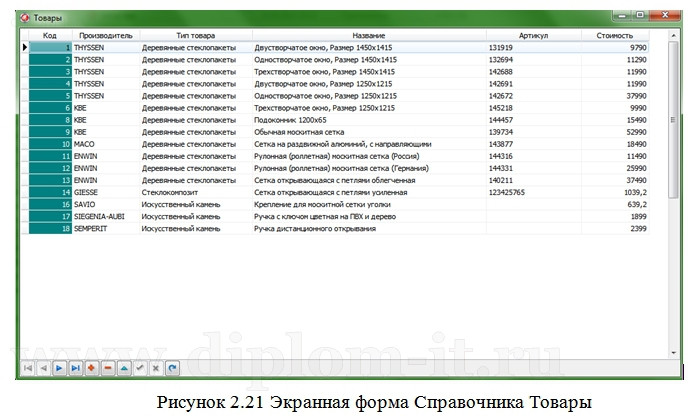Select code cell 5
The width and height of the screenshot is (698, 417).
click(x=50, y=96)
